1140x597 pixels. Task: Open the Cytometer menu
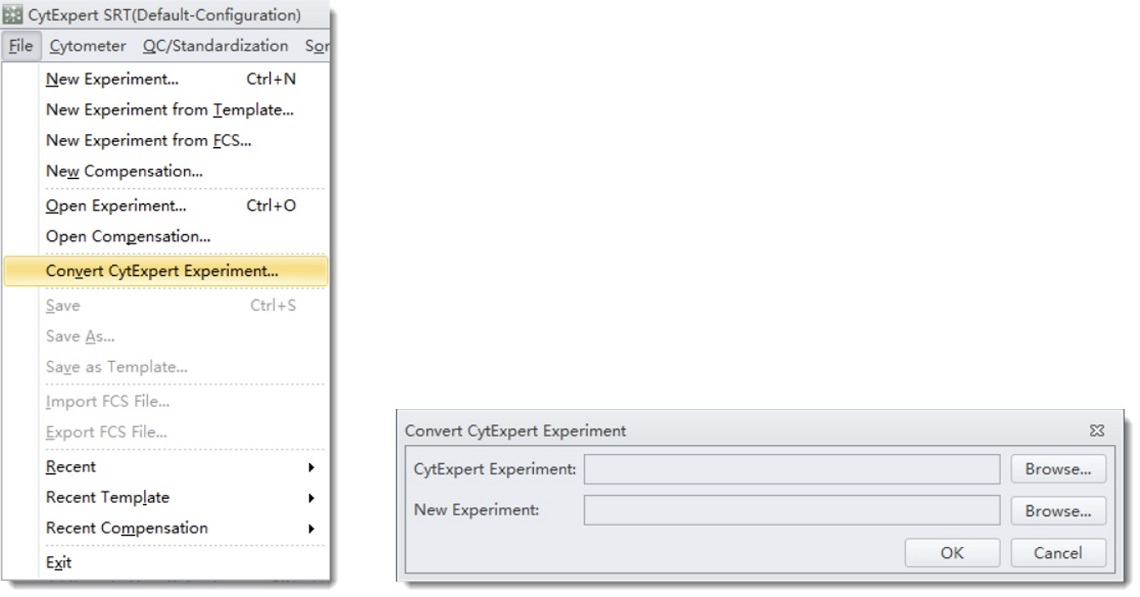tap(87, 46)
